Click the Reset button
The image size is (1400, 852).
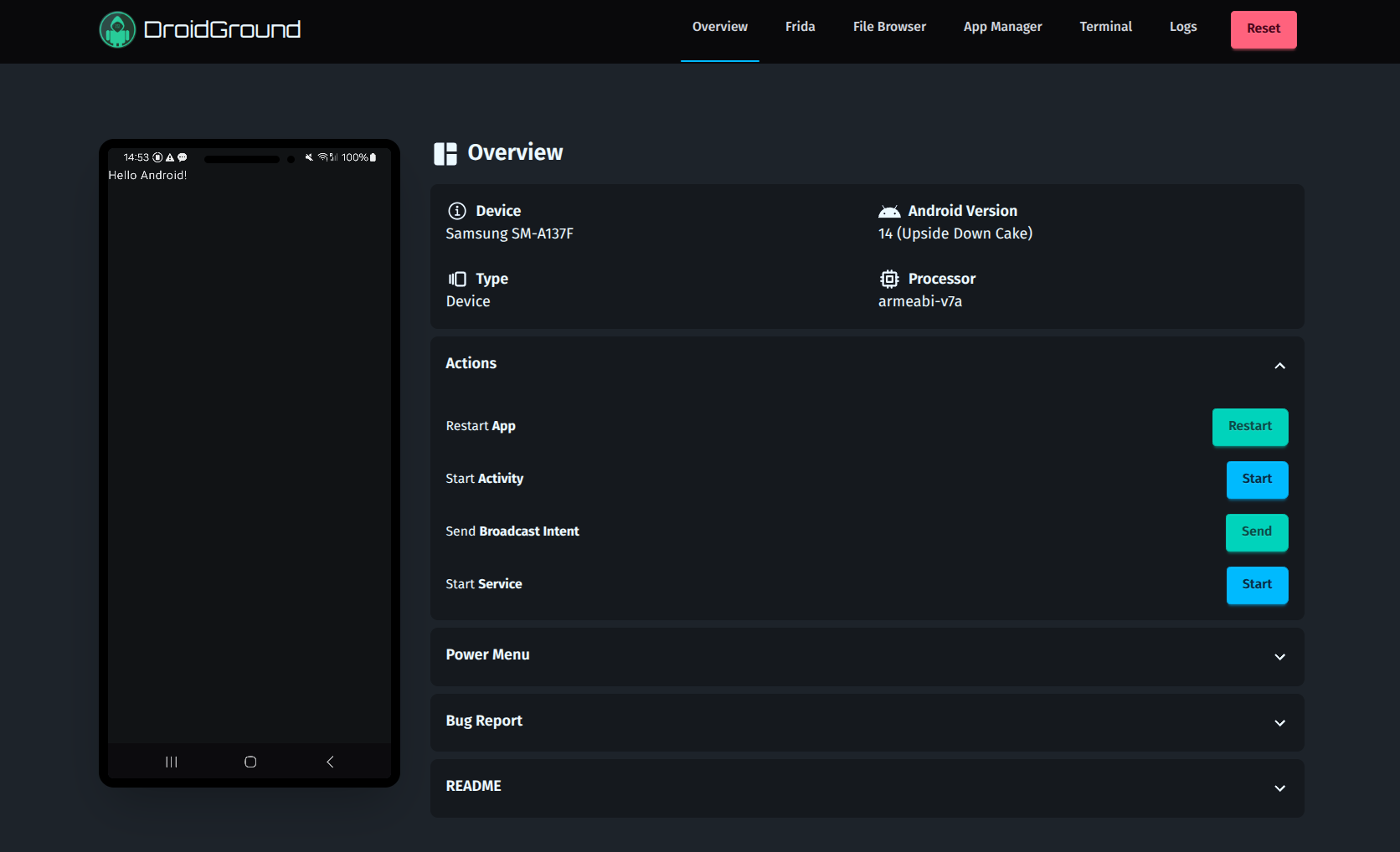(x=1264, y=28)
